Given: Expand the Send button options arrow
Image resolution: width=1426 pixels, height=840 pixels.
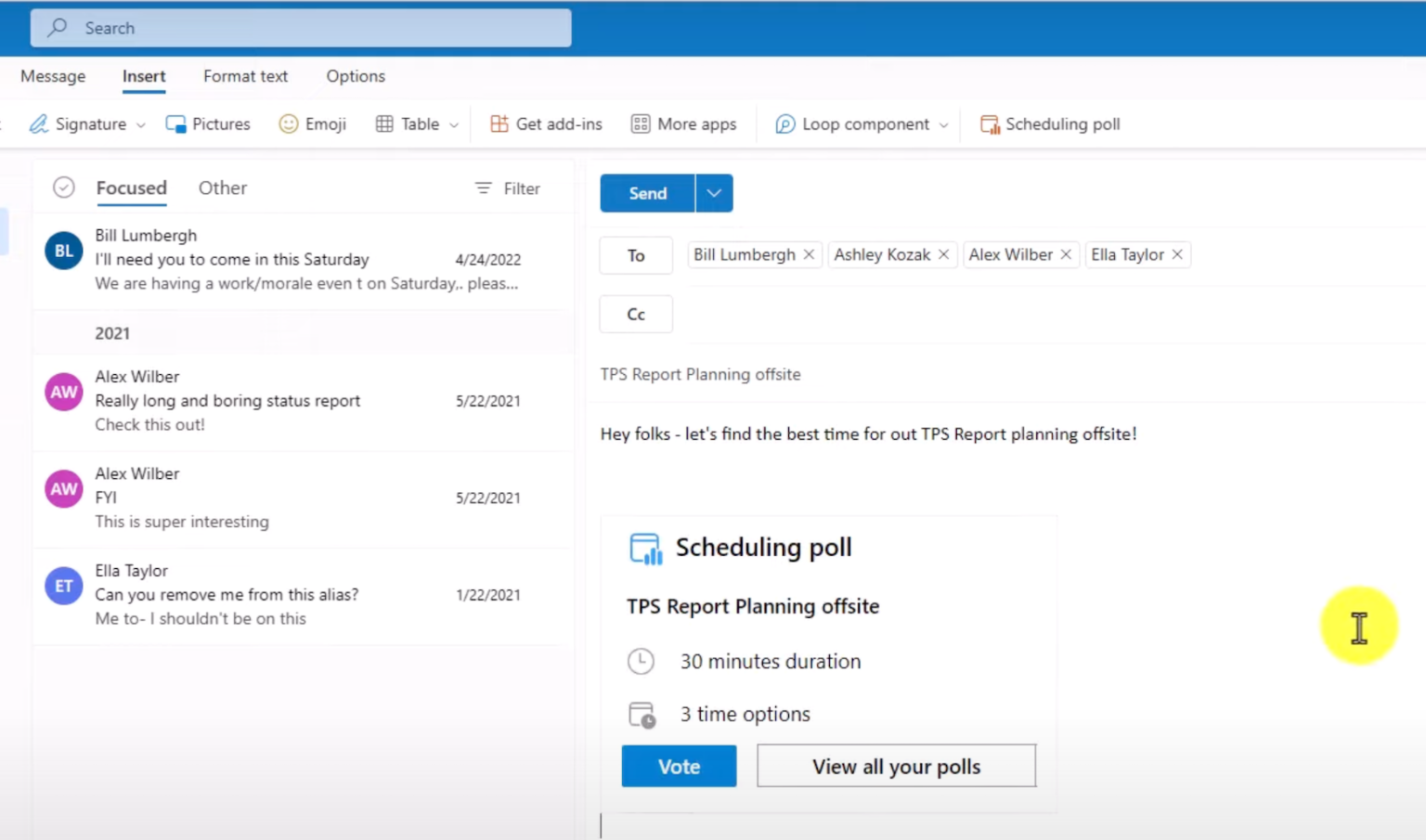Looking at the screenshot, I should pos(714,193).
